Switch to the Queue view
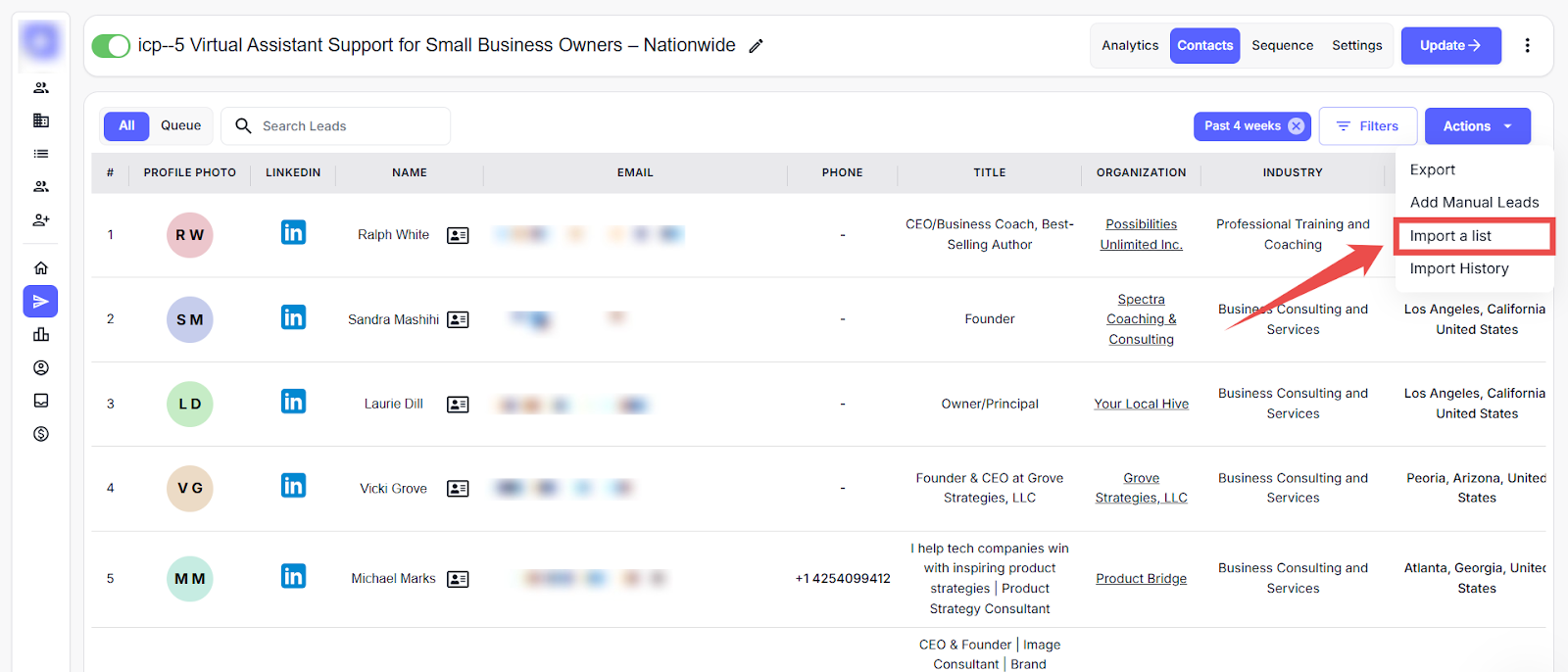This screenshot has height=672, width=1568. [x=180, y=125]
